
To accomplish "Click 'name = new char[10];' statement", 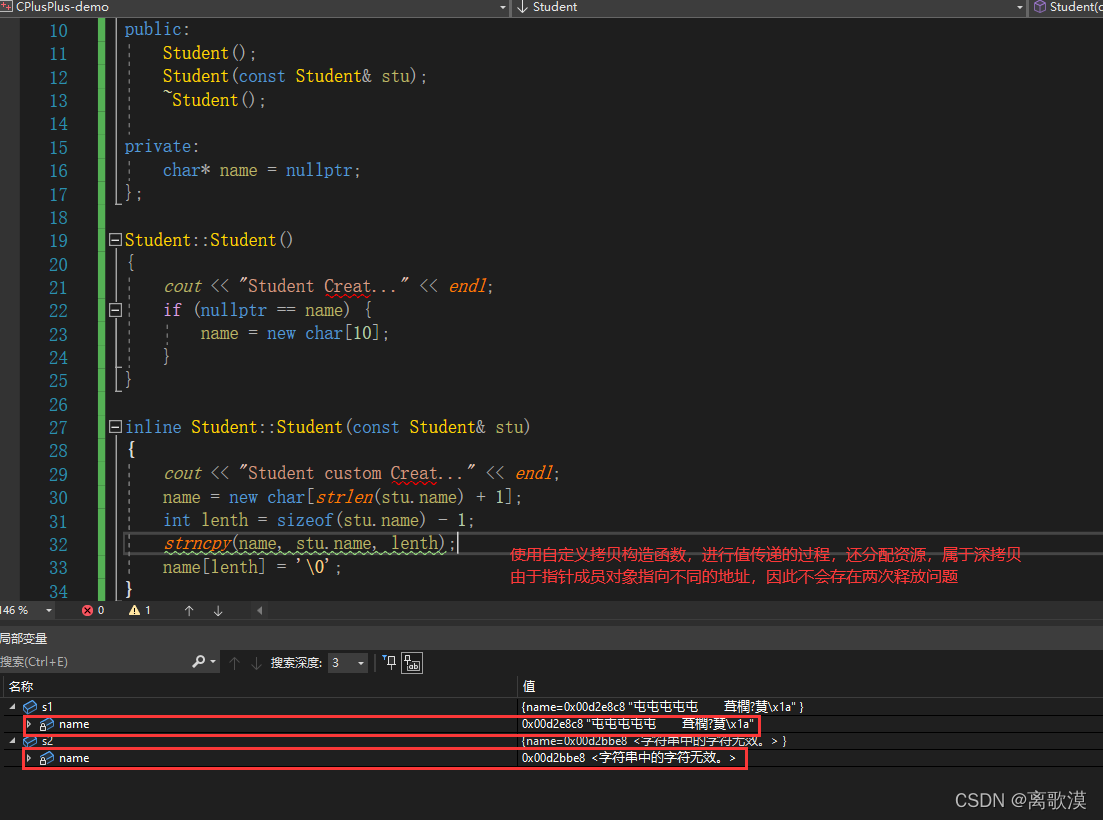I will point(295,333).
